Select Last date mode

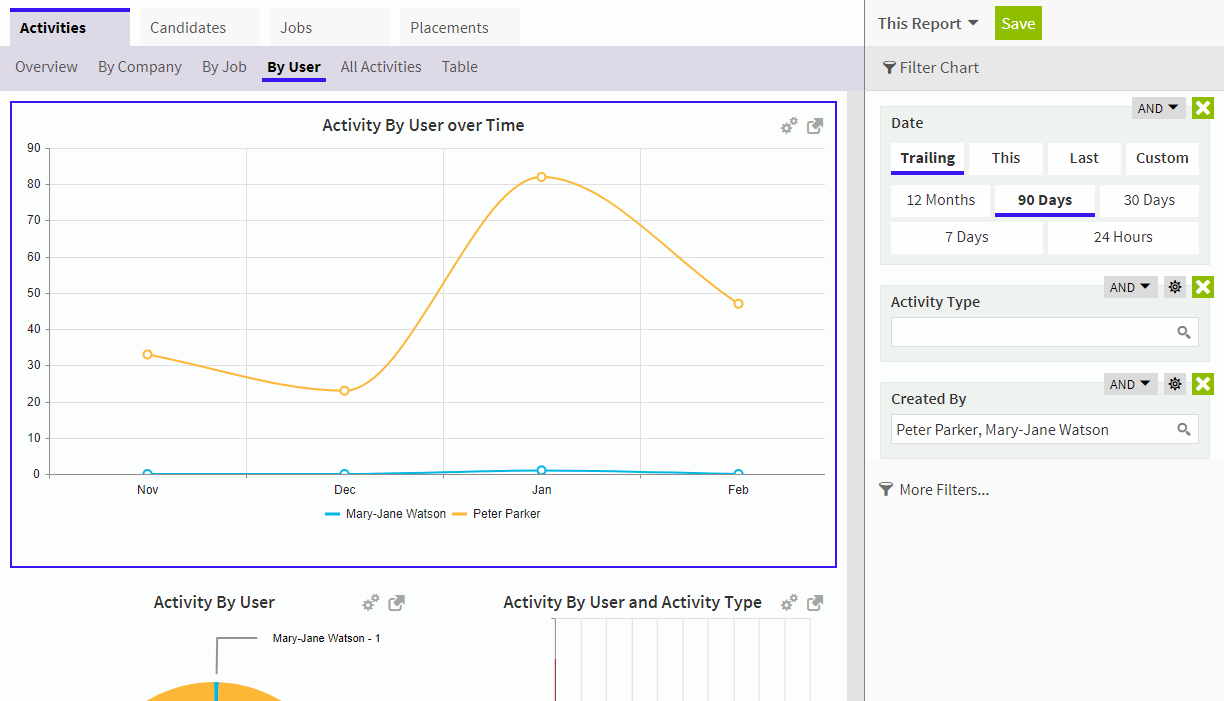click(1084, 159)
